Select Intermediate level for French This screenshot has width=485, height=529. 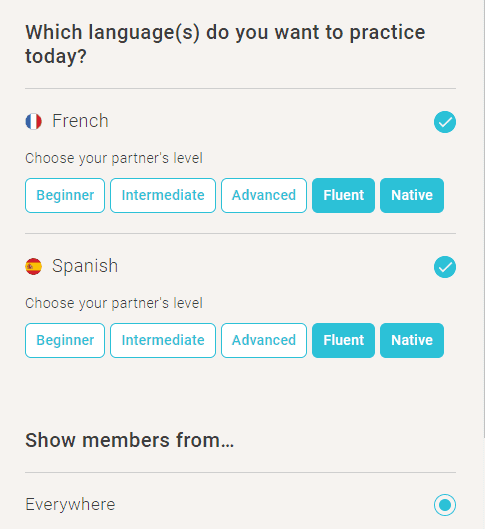(163, 195)
